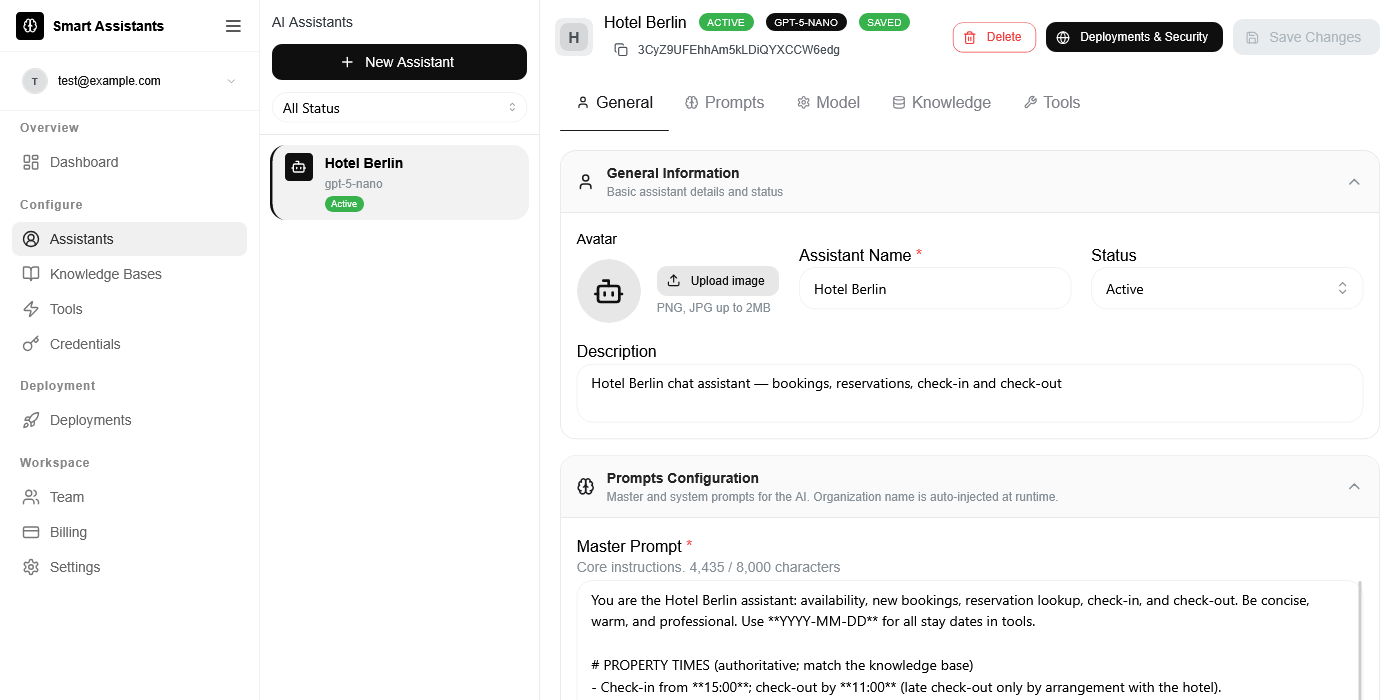Click the Active badge on Hotel Berlin card
This screenshot has height=700, width=1389.
[x=344, y=204]
